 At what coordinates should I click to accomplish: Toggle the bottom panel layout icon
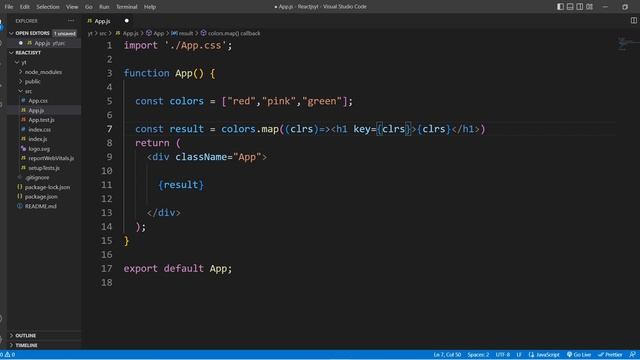click(x=570, y=7)
